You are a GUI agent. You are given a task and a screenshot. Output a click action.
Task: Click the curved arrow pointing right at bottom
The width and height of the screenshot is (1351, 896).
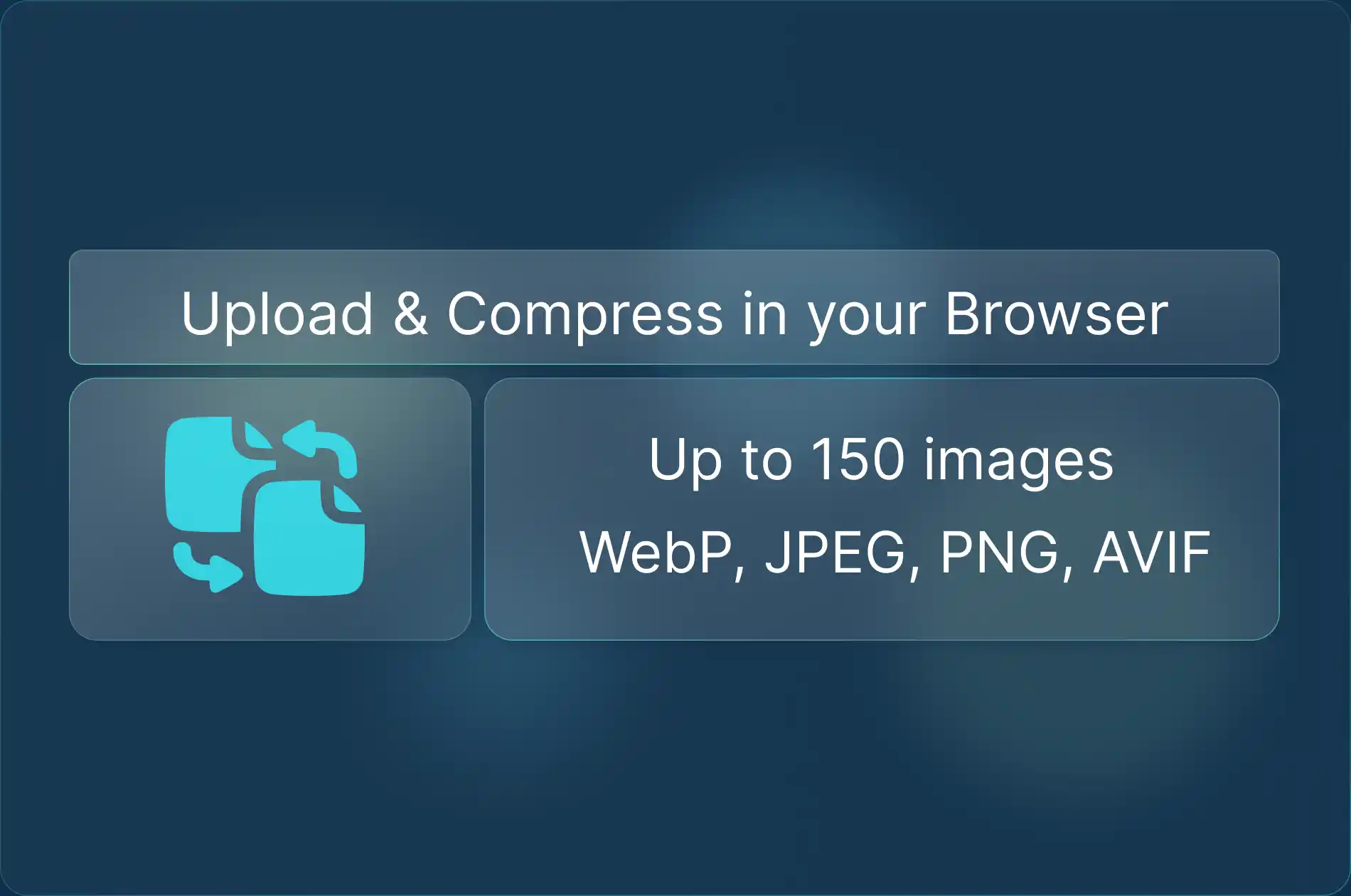(207, 567)
